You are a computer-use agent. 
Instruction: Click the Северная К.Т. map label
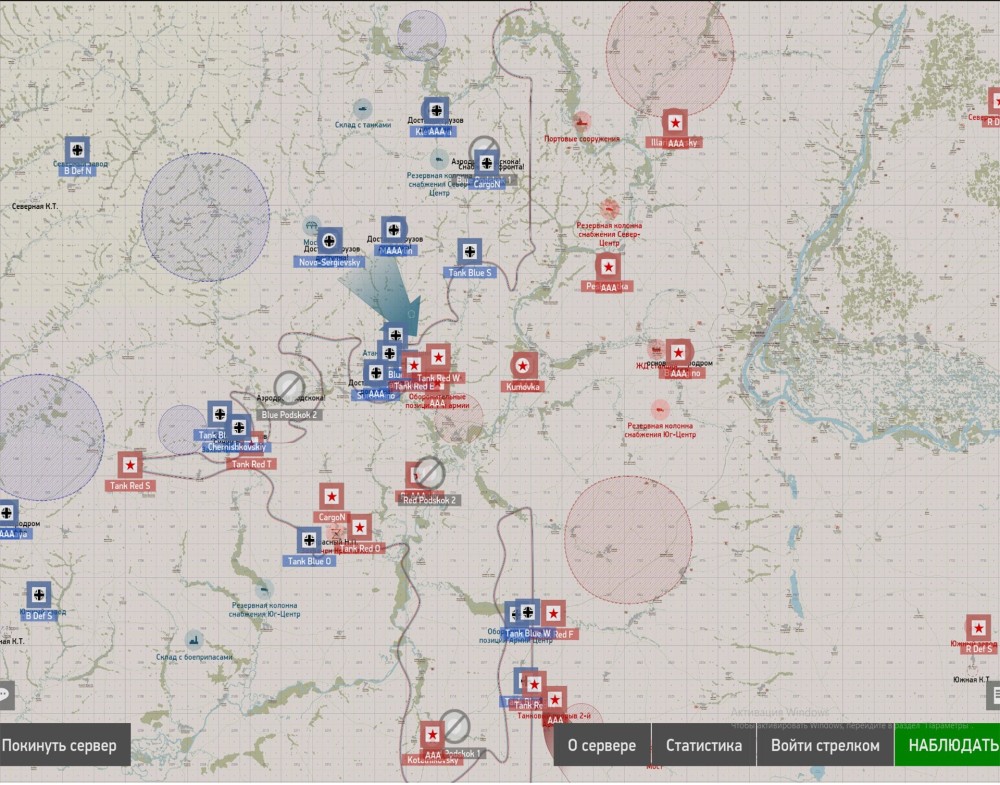click(x=34, y=207)
